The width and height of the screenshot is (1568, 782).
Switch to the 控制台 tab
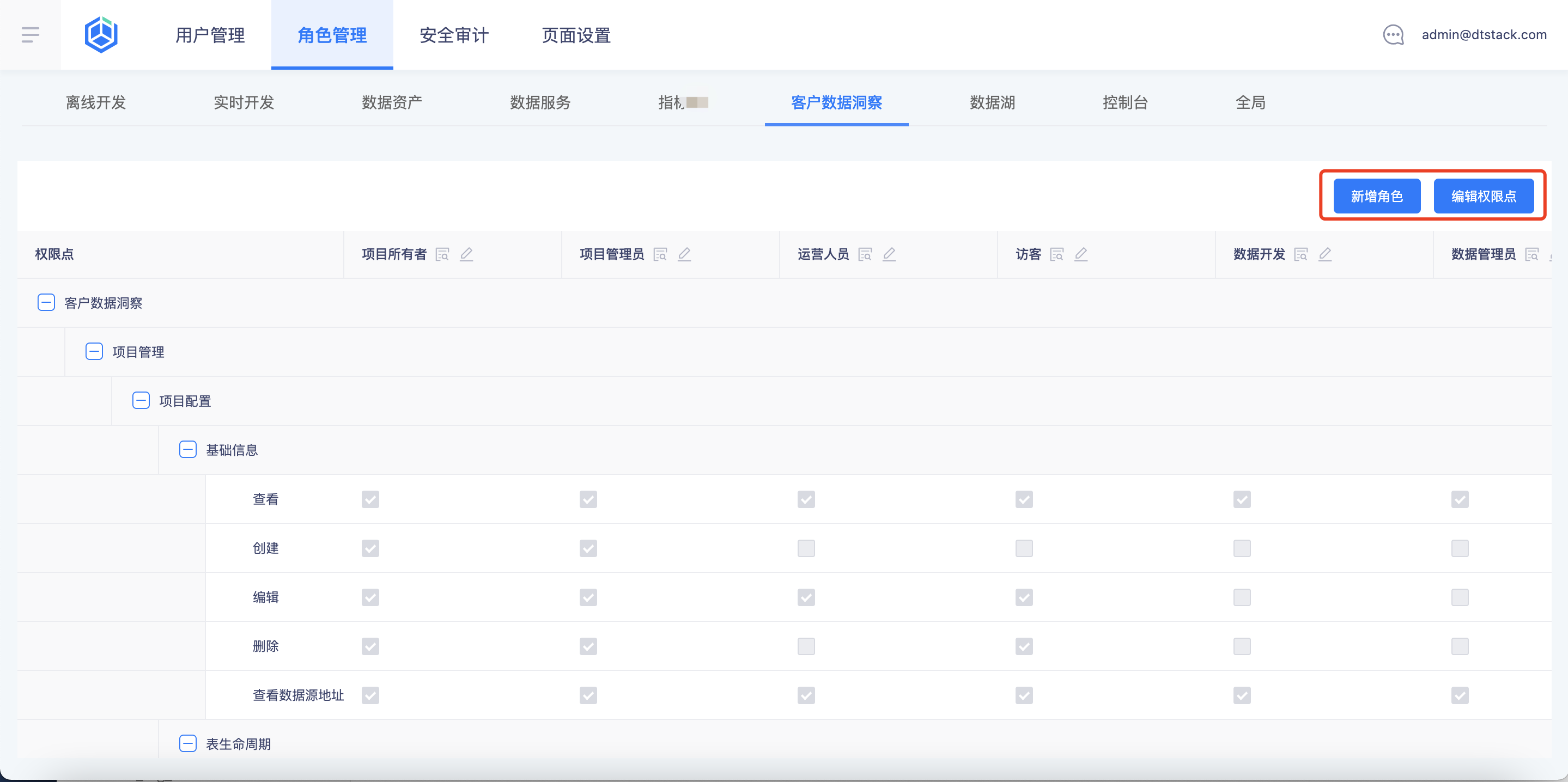1125,102
